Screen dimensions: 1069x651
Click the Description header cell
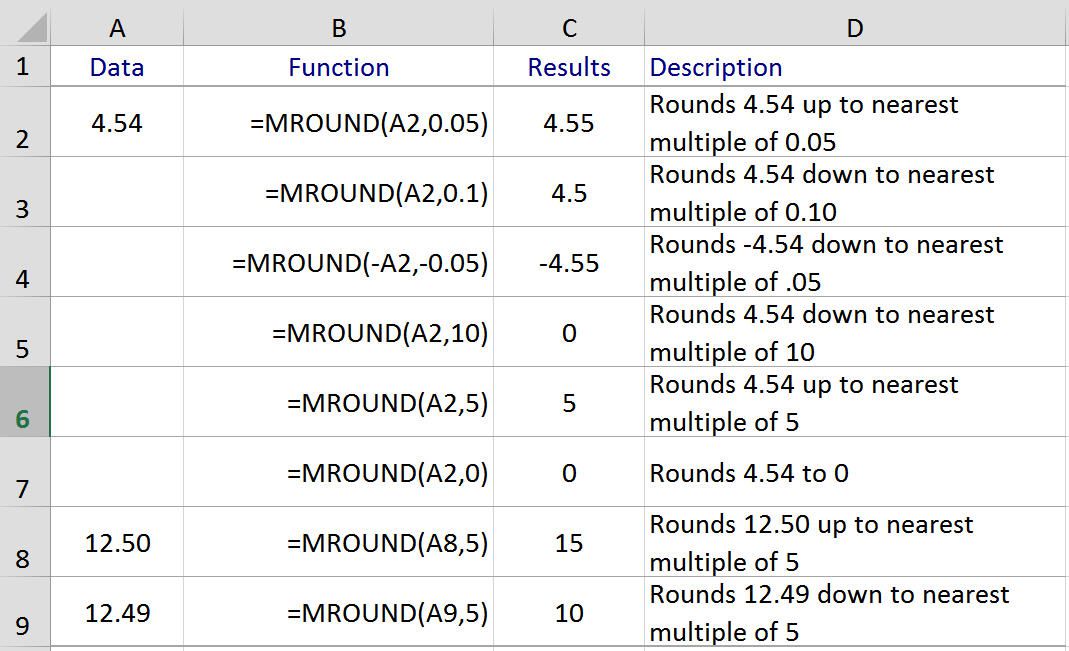(x=856, y=67)
